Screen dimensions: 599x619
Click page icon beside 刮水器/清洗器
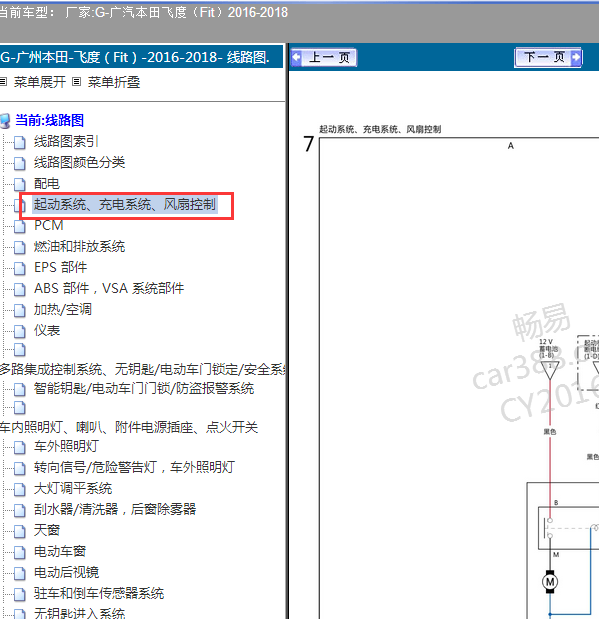20,510
